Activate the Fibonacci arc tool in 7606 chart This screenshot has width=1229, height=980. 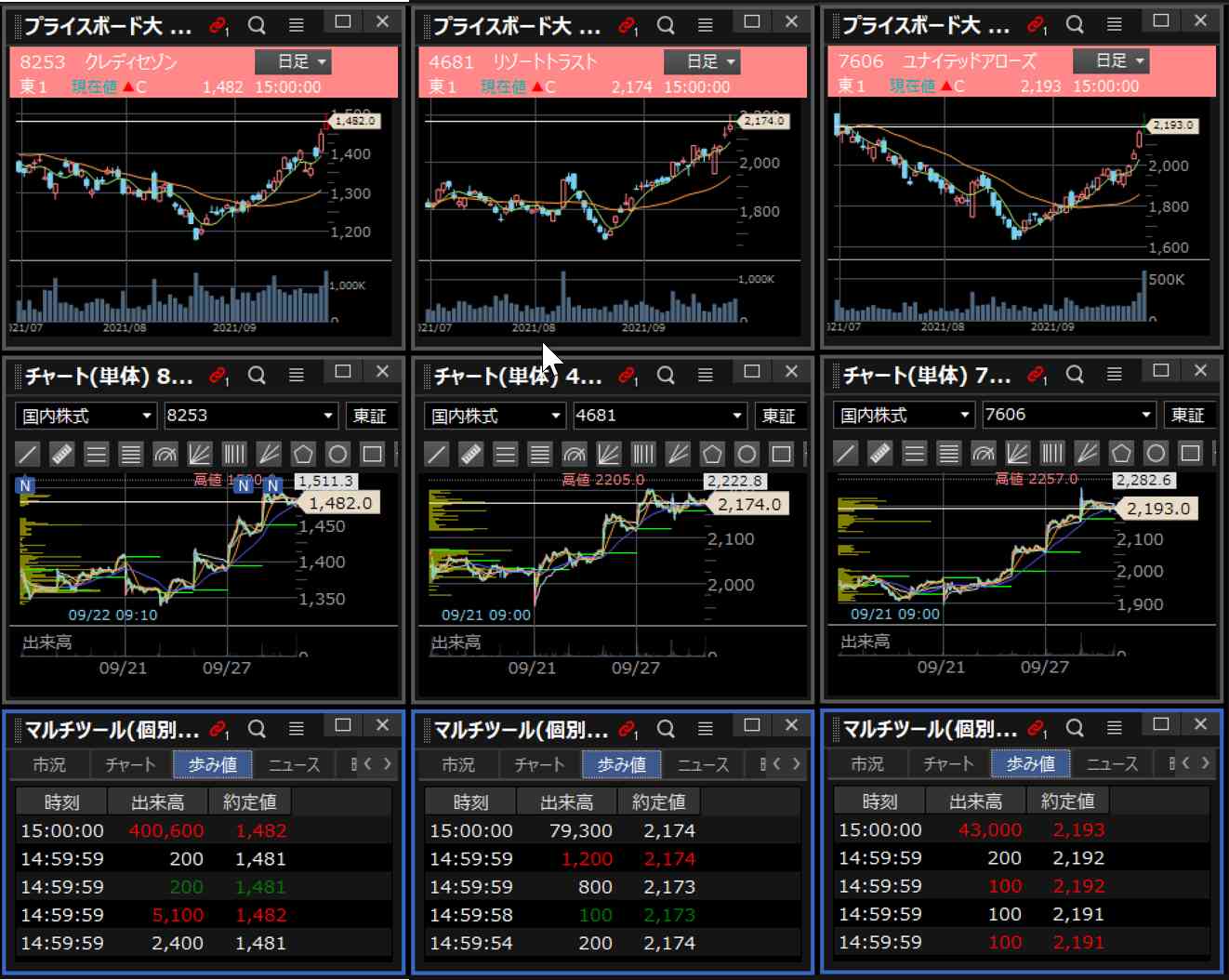click(x=983, y=453)
